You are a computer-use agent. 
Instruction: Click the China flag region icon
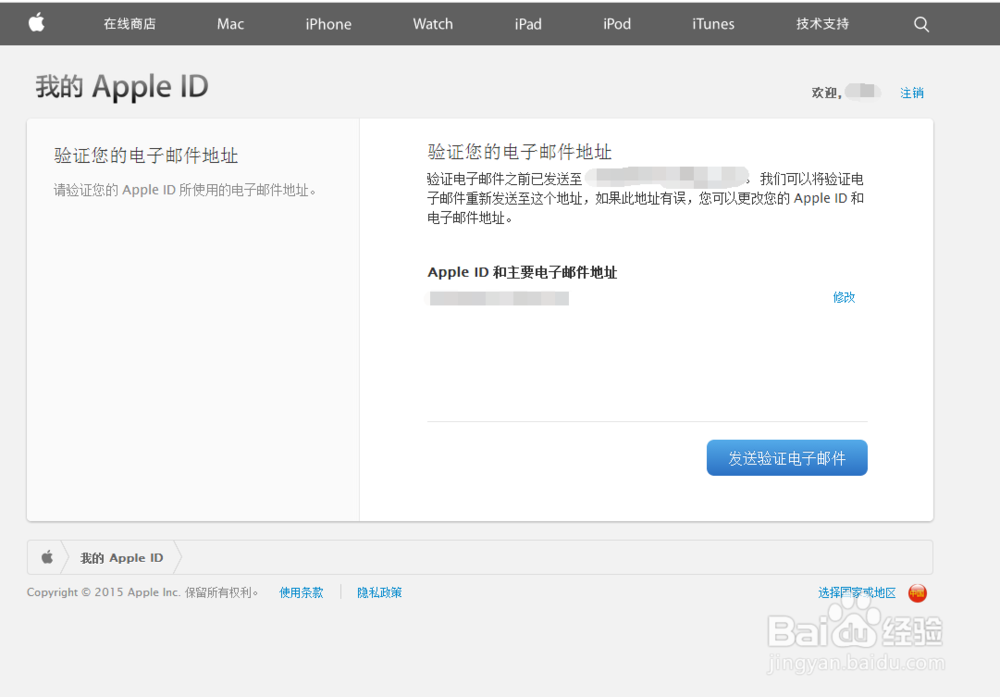click(x=917, y=593)
